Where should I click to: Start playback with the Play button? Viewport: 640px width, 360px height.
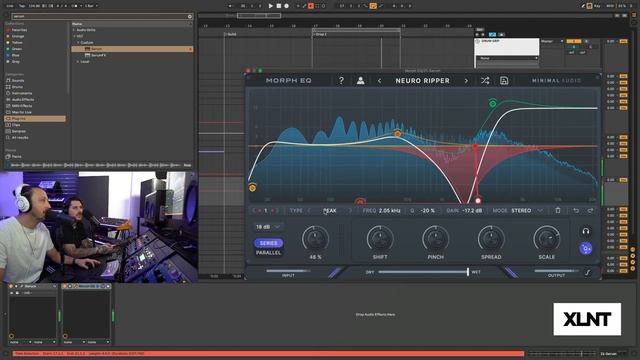[x=270, y=6]
